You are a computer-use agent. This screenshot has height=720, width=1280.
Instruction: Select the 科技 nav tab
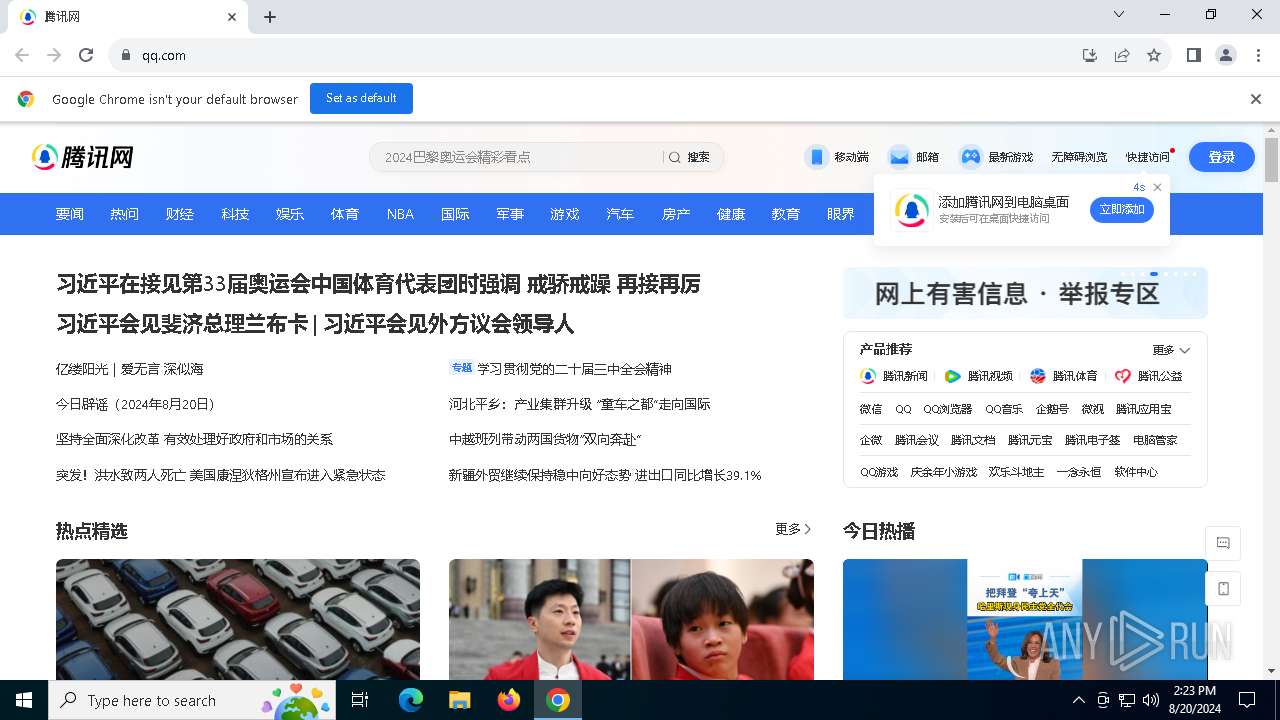(x=235, y=214)
